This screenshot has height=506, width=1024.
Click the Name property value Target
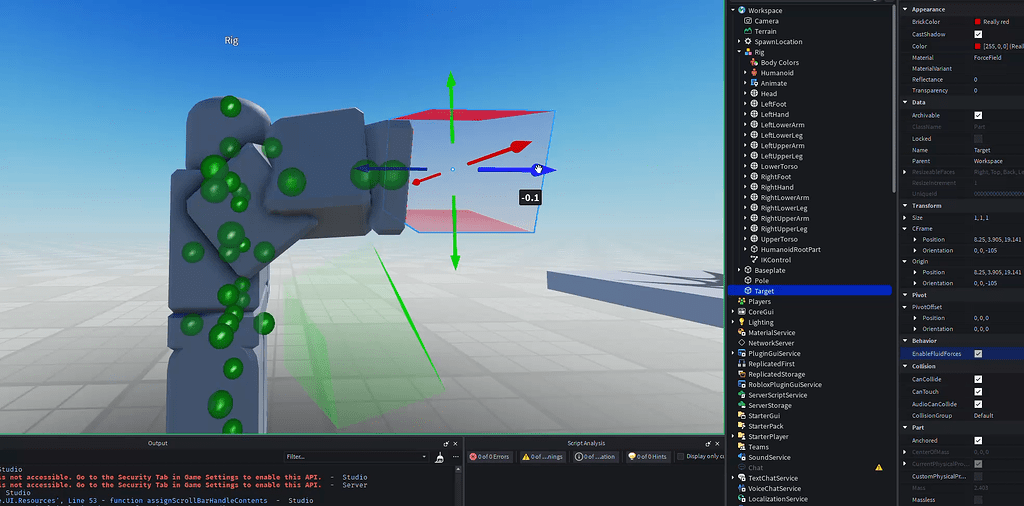pyautogui.click(x=984, y=150)
